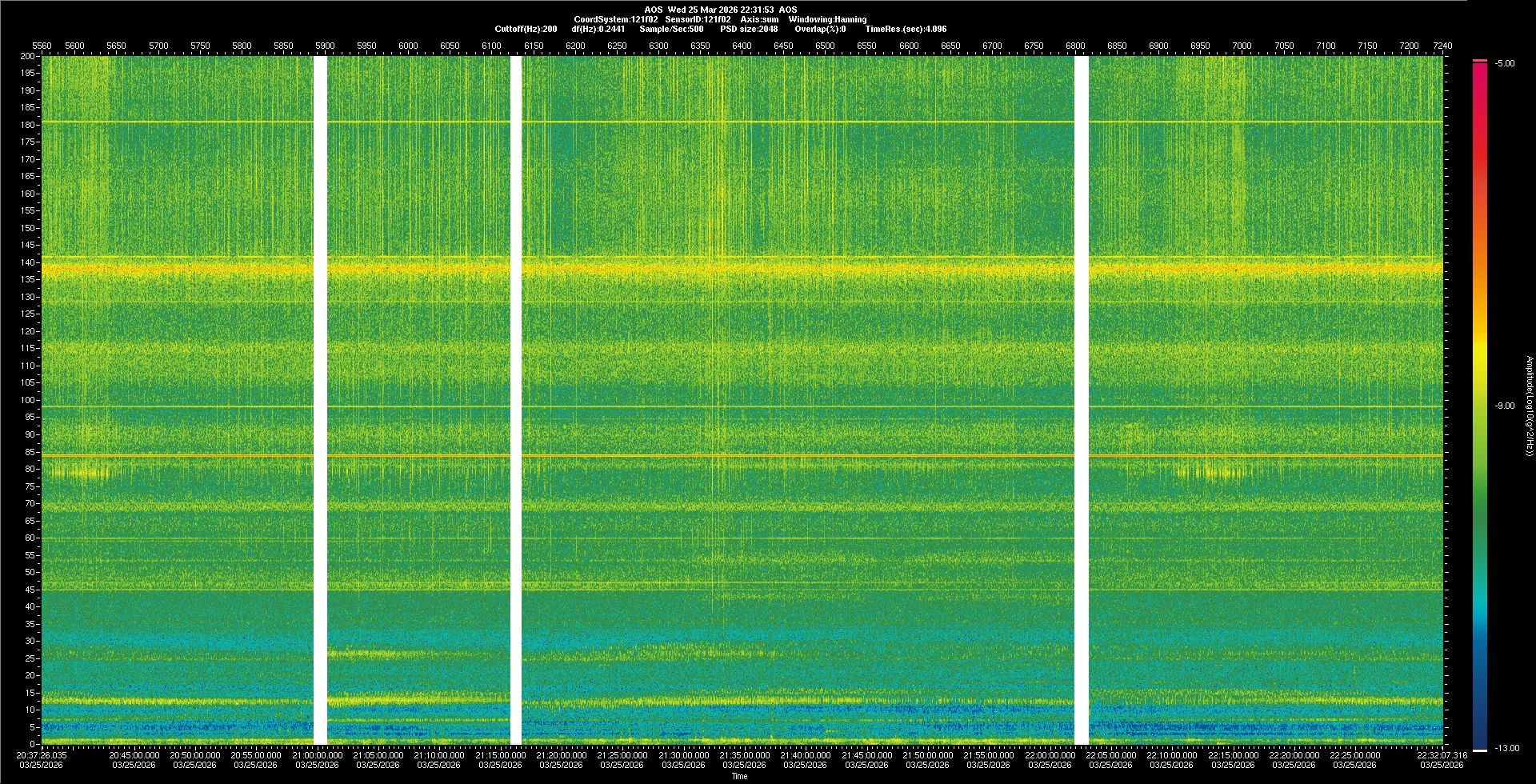Click the Sample/Sec:500 header parameter

pos(671,29)
